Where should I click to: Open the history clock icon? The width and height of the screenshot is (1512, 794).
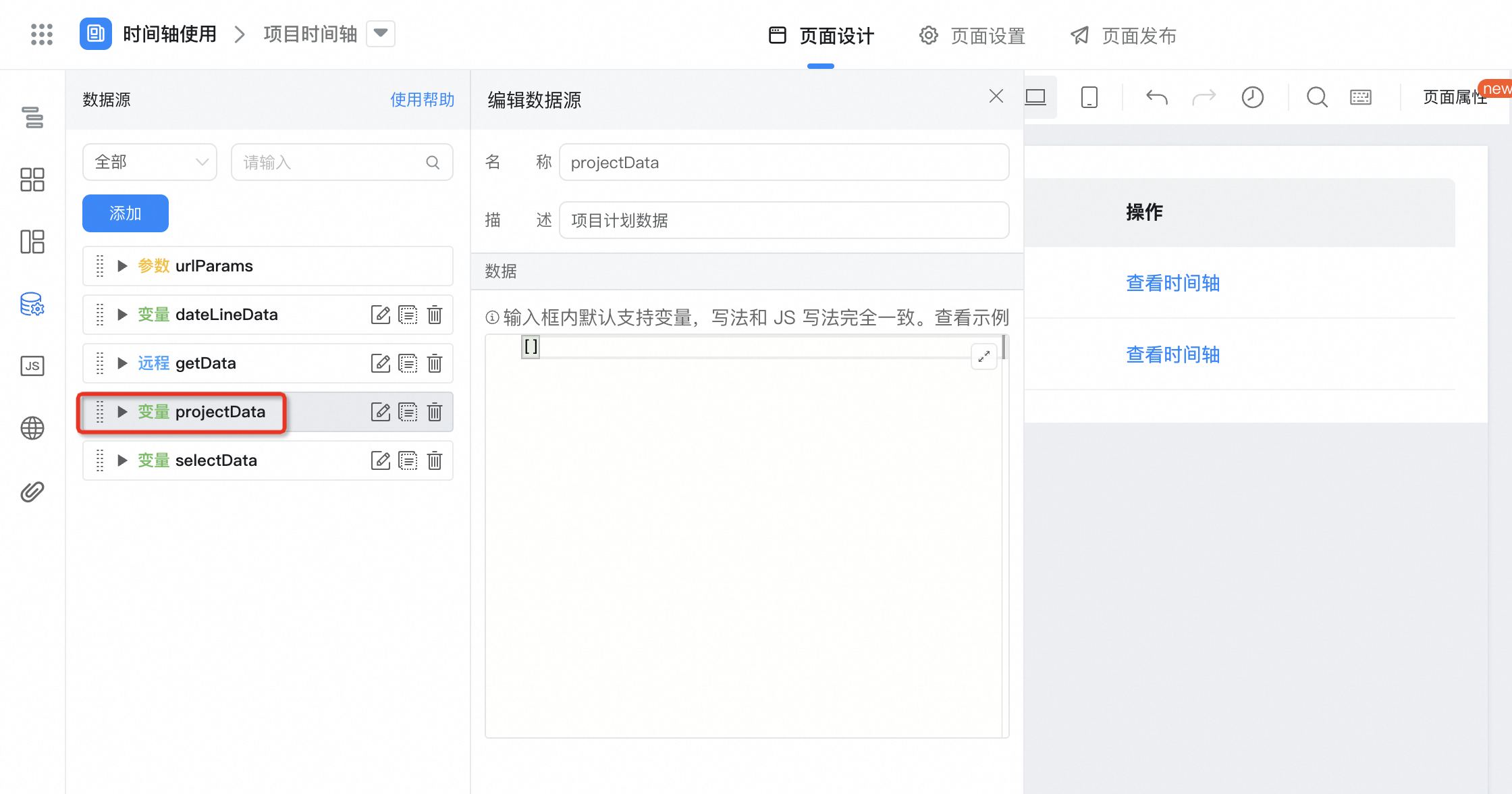click(1252, 97)
